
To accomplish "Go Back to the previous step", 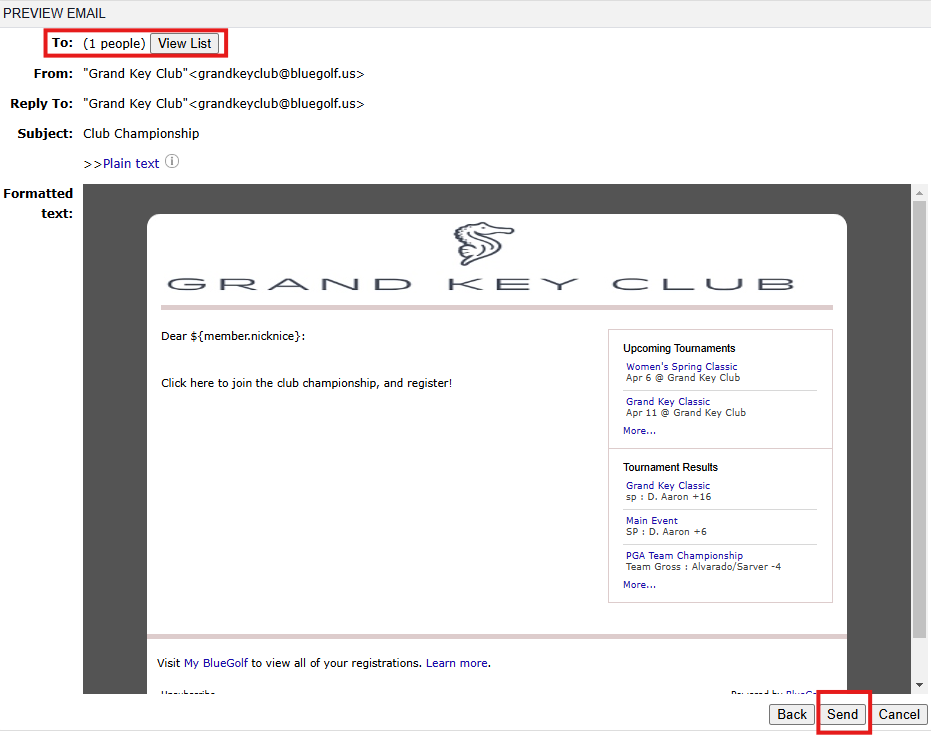I will point(792,714).
